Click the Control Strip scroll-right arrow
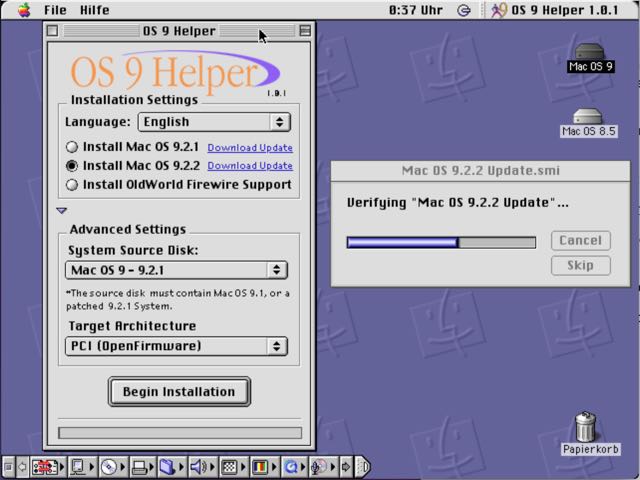 (346, 466)
